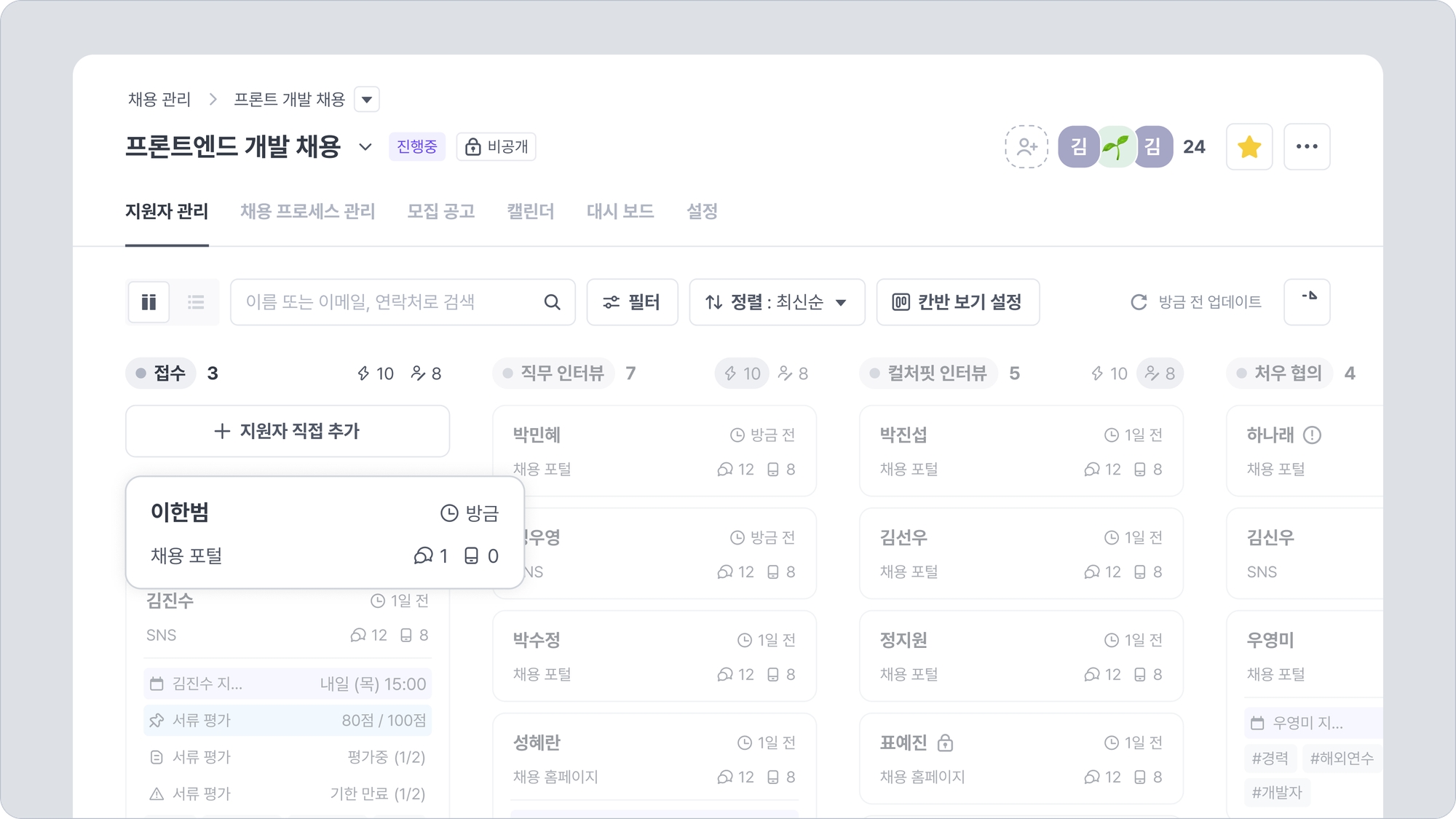The image size is (1456, 819).
Task: Open the 캘린더 tab
Action: click(530, 212)
